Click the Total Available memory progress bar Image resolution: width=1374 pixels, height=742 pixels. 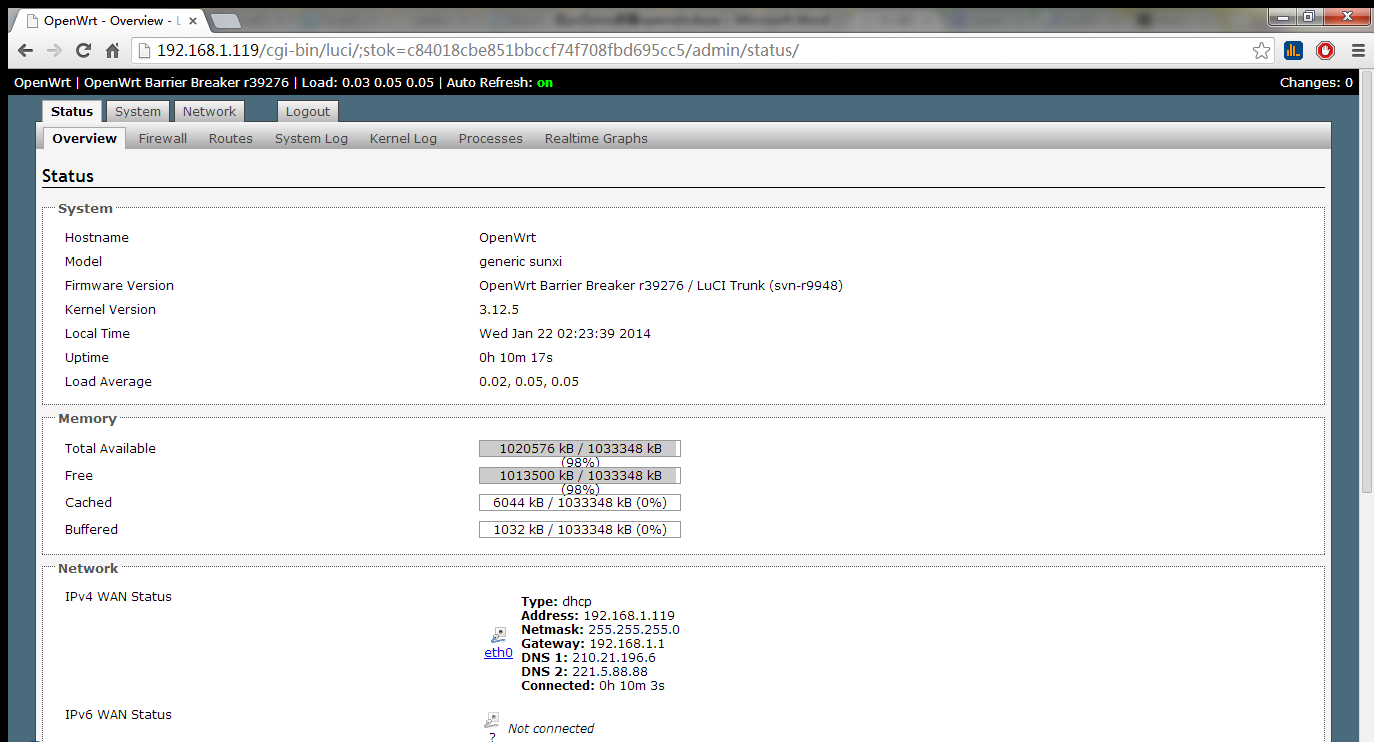click(x=580, y=449)
